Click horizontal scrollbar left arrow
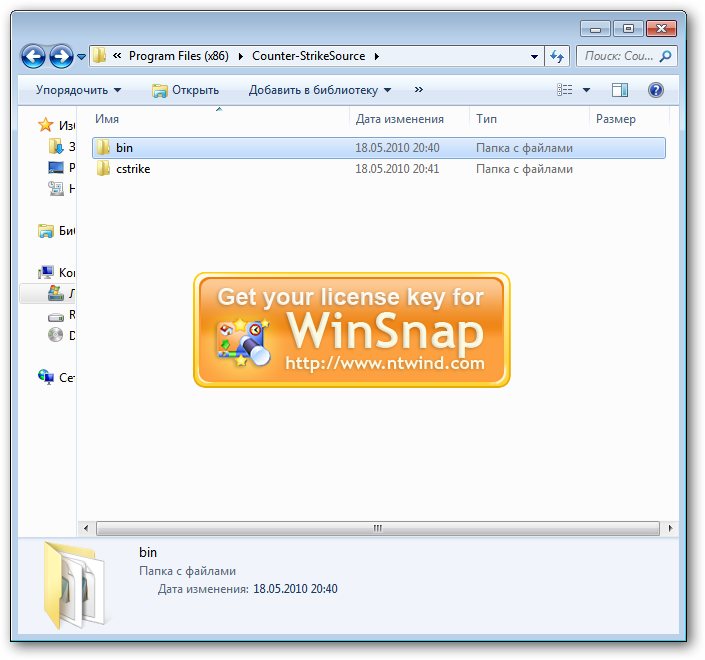 [x=86, y=528]
